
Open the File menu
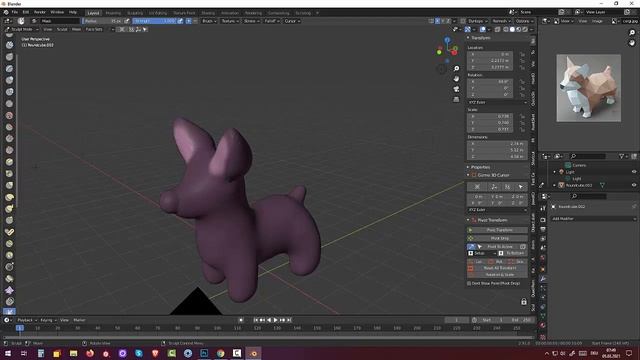[15, 12]
